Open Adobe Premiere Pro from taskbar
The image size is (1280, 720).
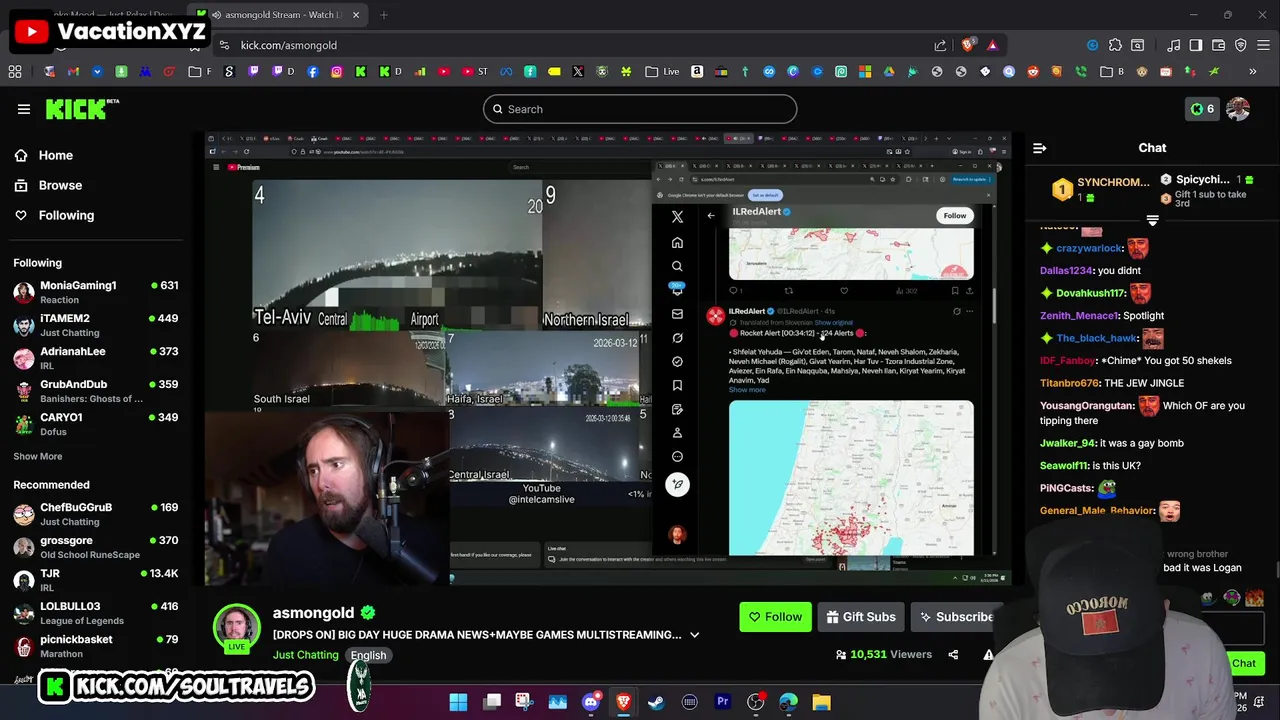tap(722, 702)
